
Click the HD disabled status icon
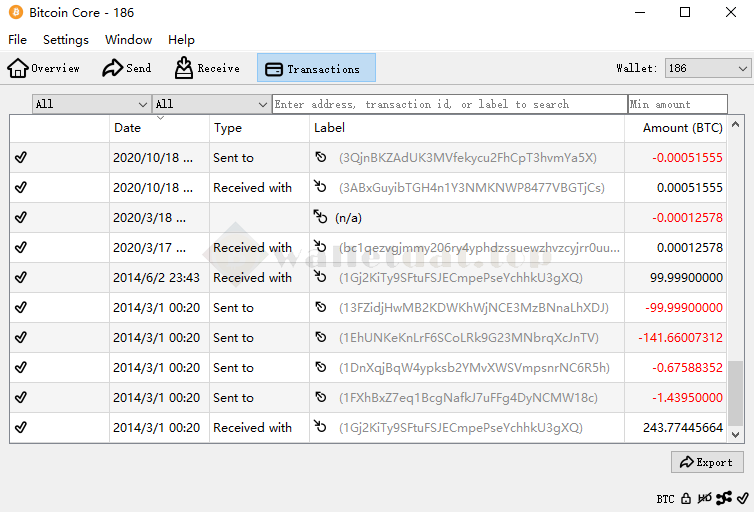coord(705,497)
